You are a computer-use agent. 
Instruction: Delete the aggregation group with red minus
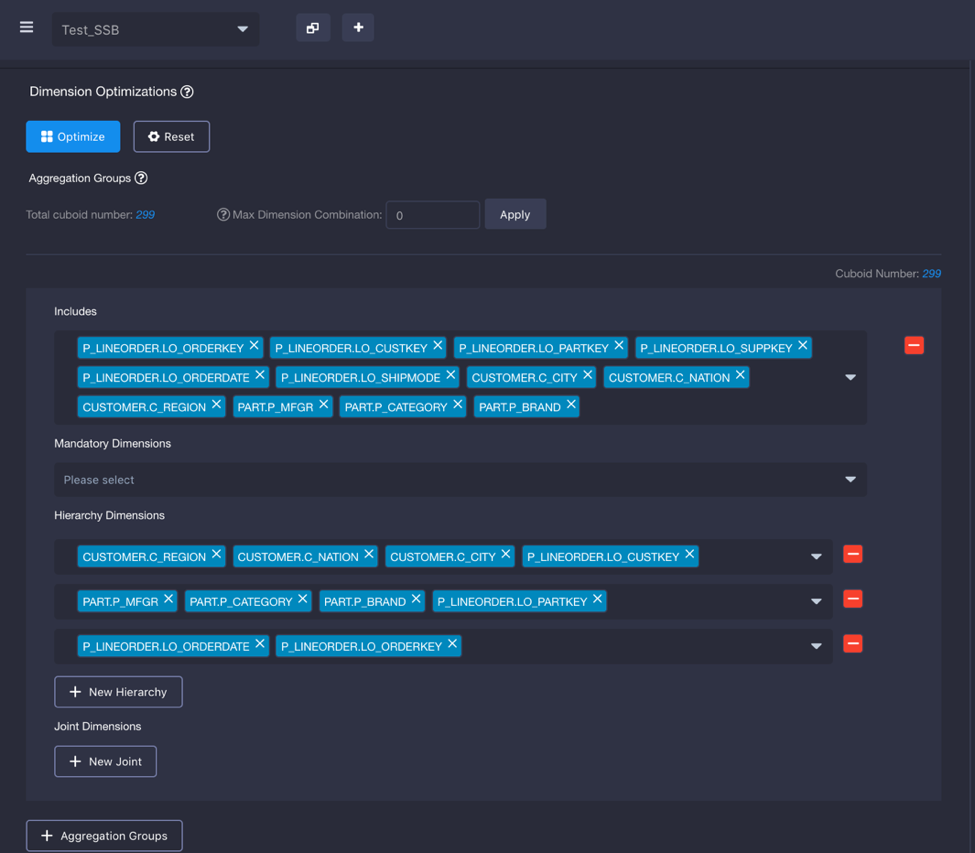[x=913, y=345]
